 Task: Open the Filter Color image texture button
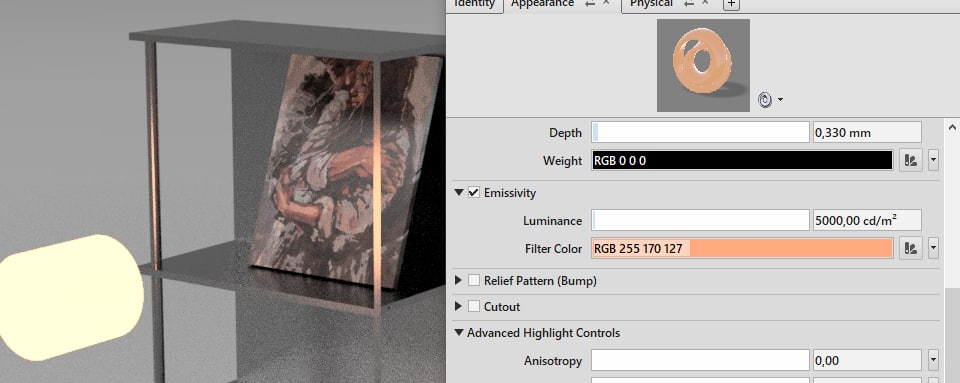click(911, 248)
